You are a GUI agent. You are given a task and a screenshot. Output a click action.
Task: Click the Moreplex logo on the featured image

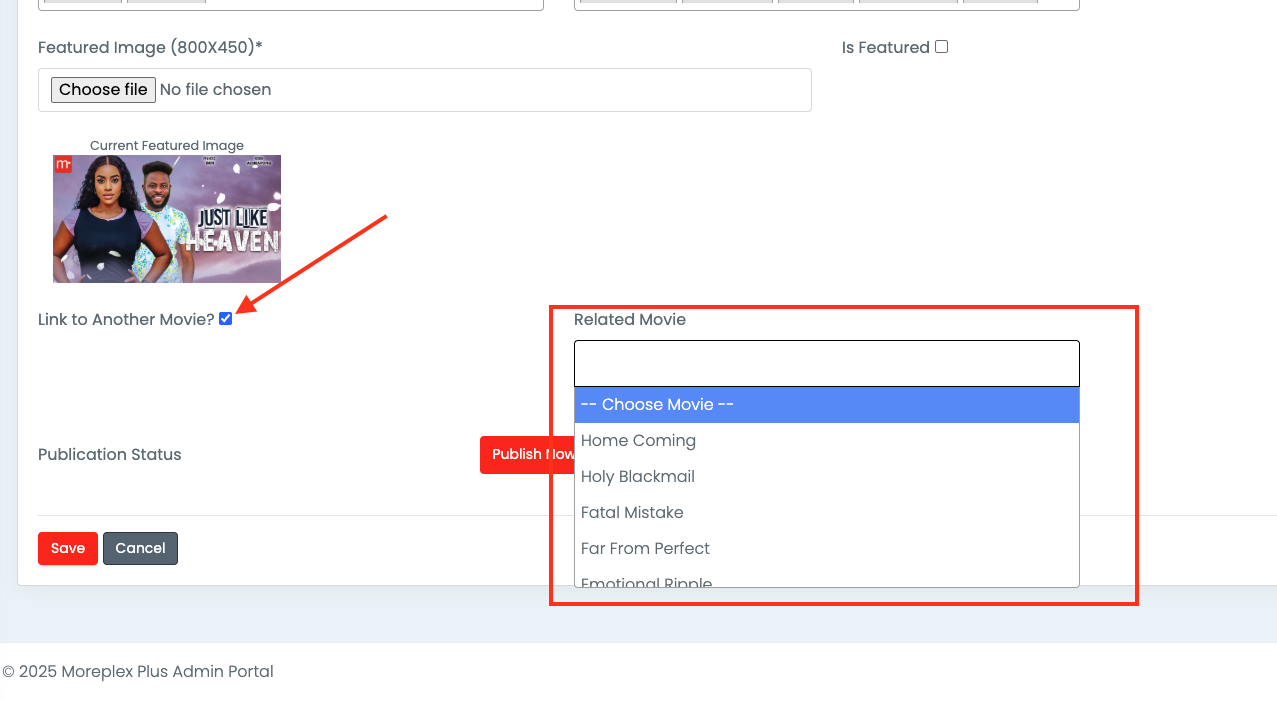pyautogui.click(x=63, y=164)
